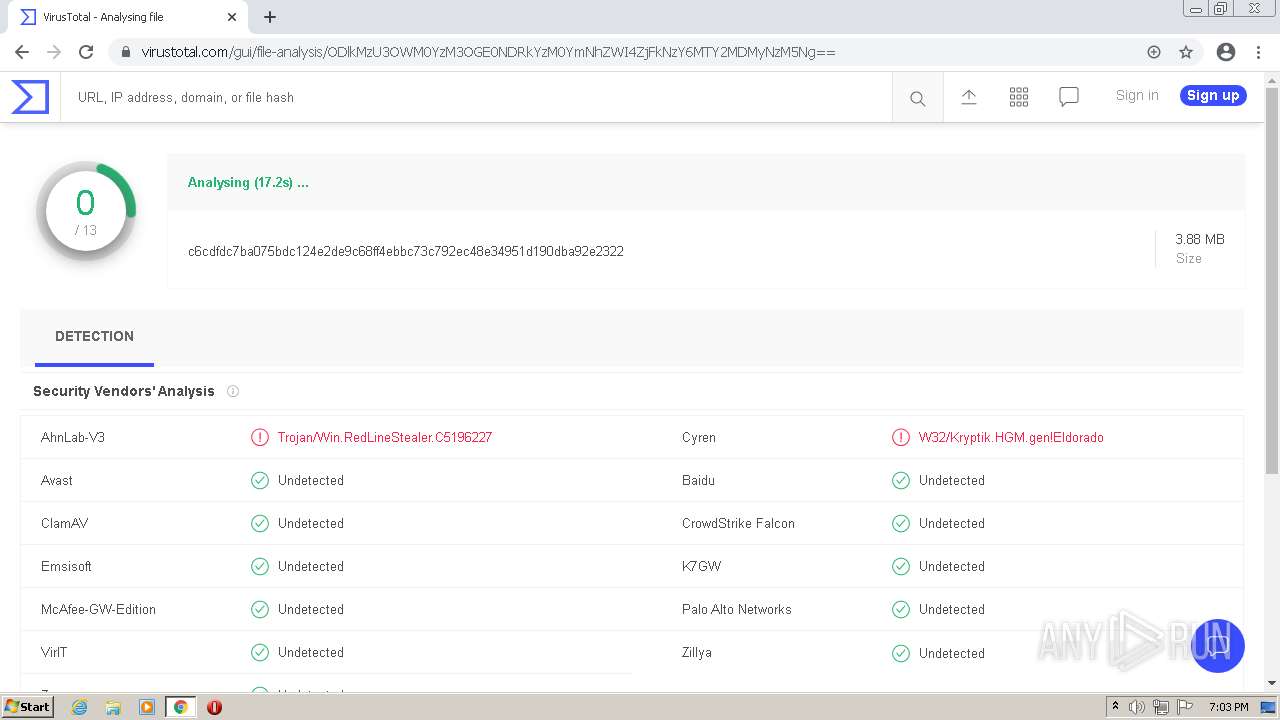The image size is (1280, 720).
Task: Click the Analysing (17.2s) status text
Action: click(x=248, y=182)
